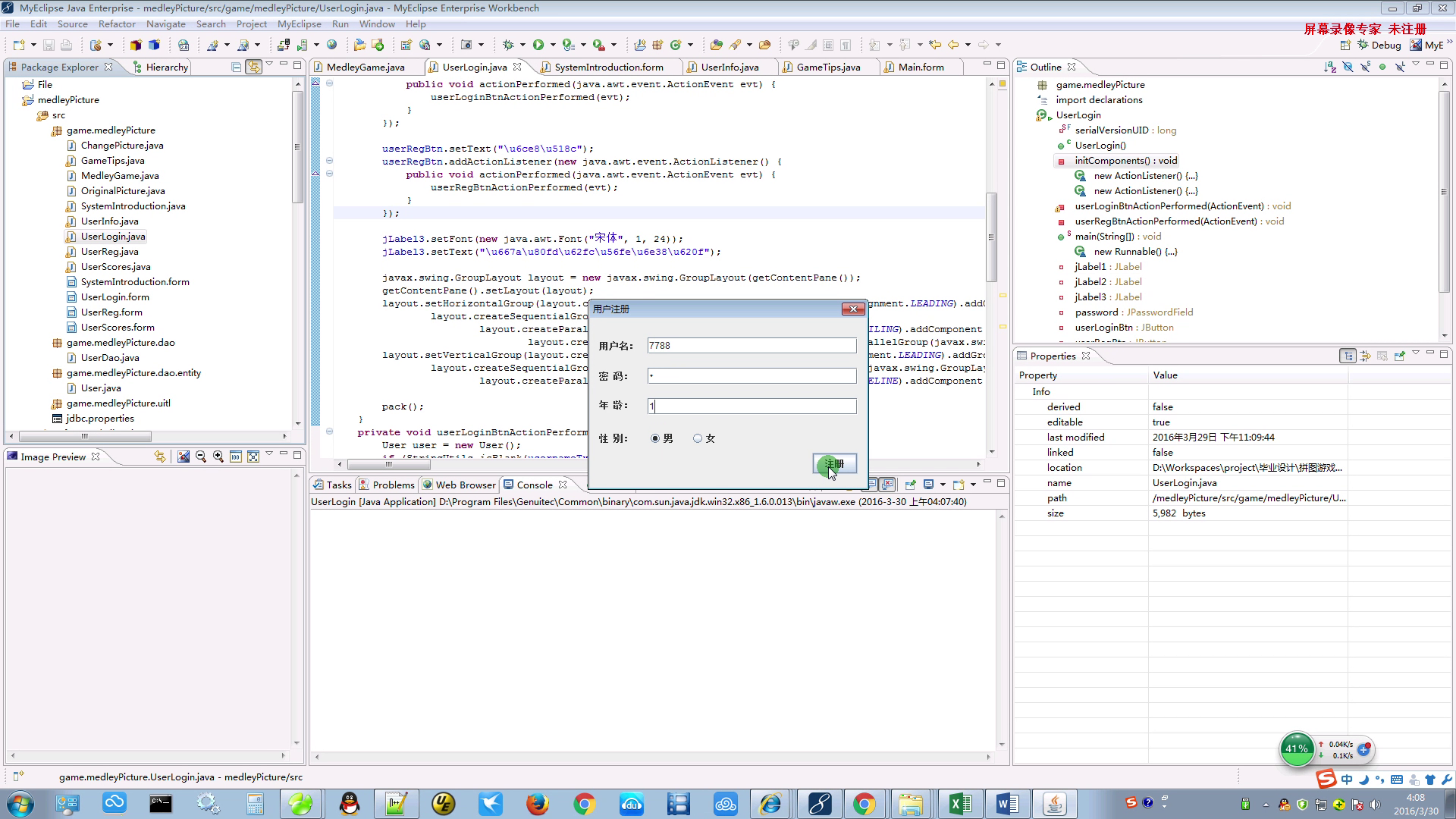Click Show Advanced Properties icon in Properties
Image resolution: width=1456 pixels, height=819 pixels.
(1366, 356)
